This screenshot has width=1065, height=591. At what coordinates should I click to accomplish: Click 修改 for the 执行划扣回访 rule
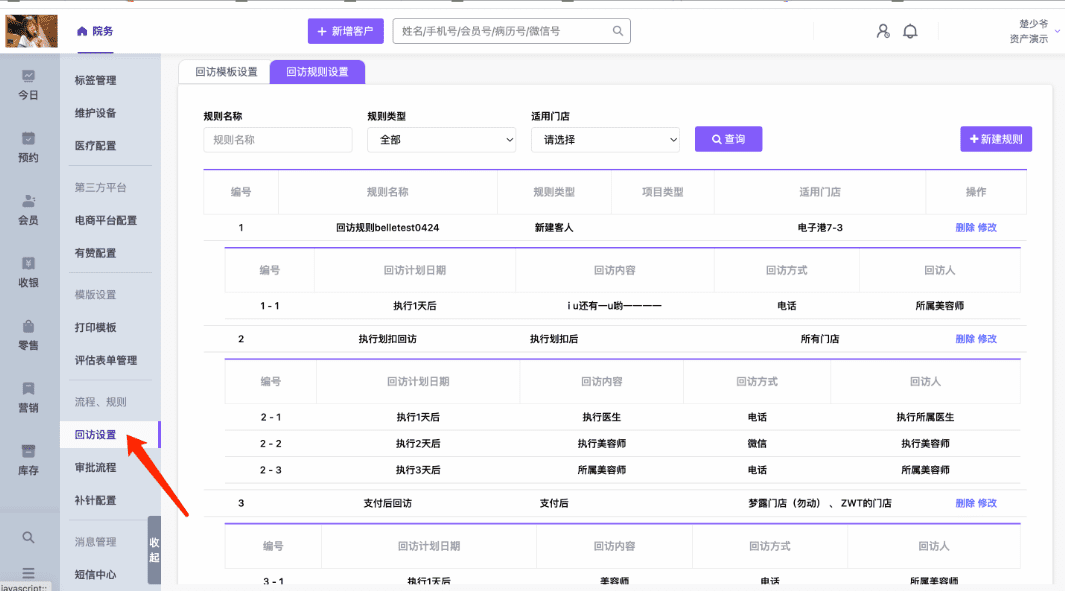pos(987,339)
